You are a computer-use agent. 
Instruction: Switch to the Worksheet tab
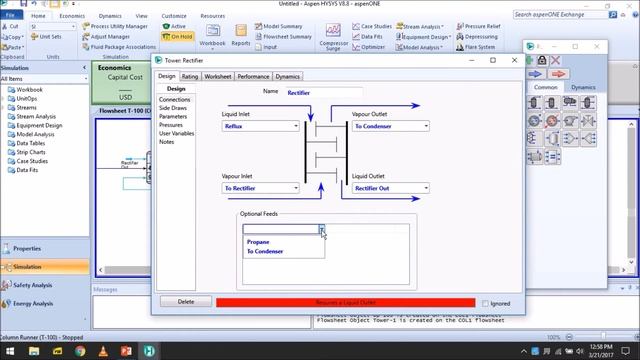(x=218, y=76)
